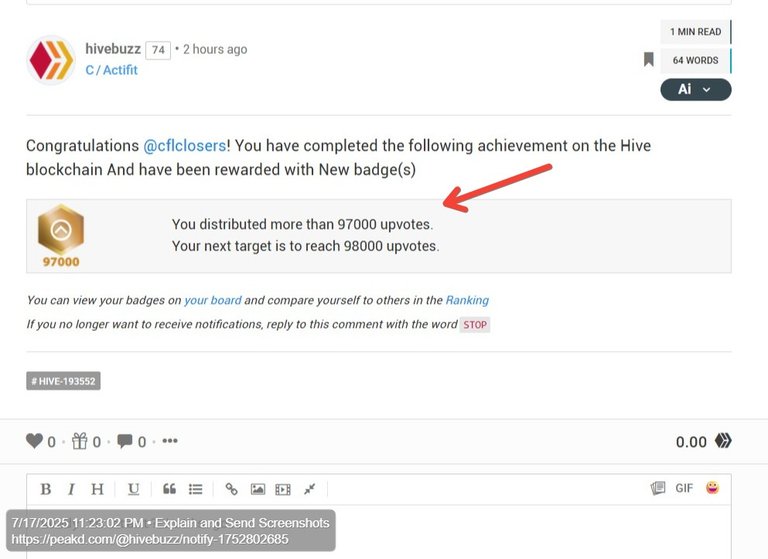Open the hivebuzz author name link
This screenshot has width=768, height=559.
click(113, 49)
